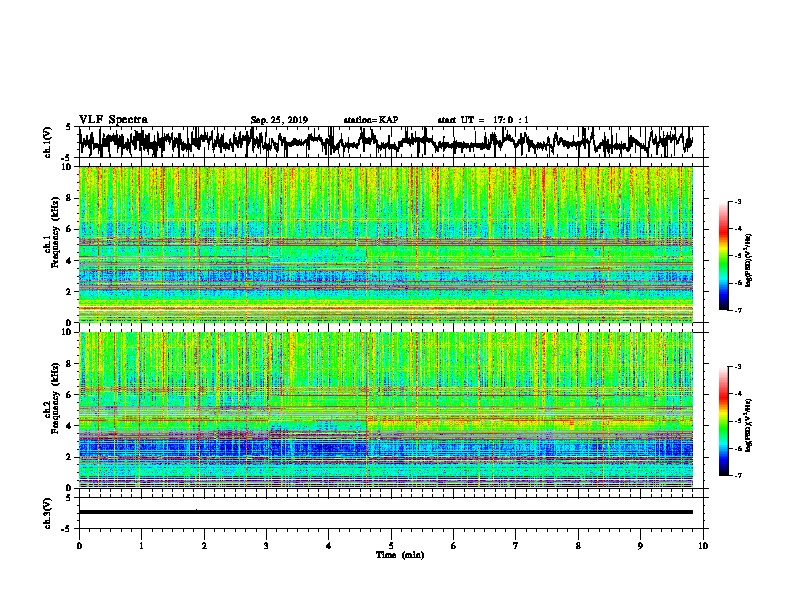Click the ch.1 spectrogram panel
This screenshot has width=792, height=612.
(x=386, y=244)
